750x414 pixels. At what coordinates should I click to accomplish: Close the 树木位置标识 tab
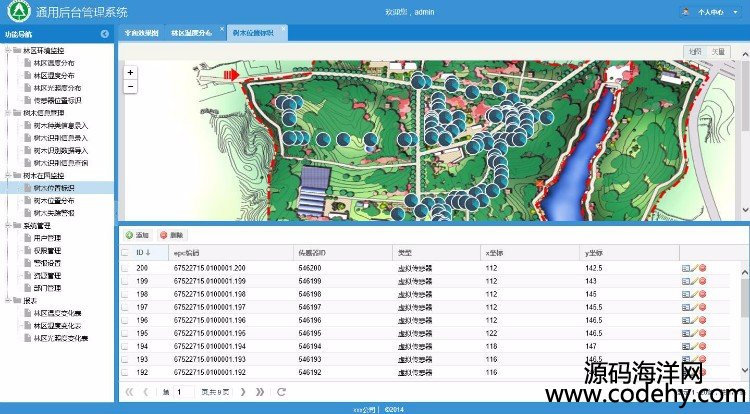tap(283, 29)
